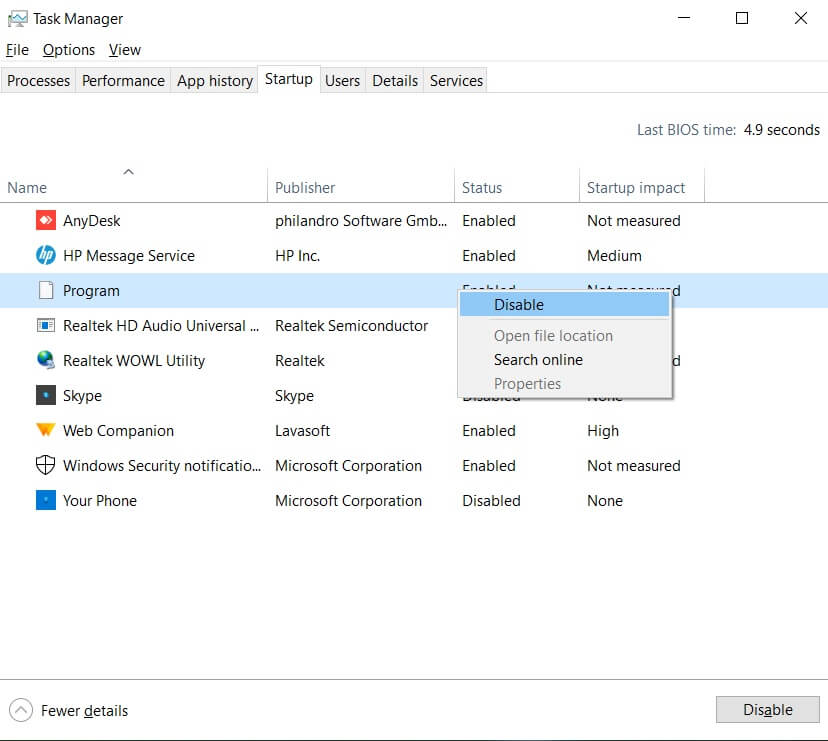Sort by the Name column header
The image size is (828, 741).
[27, 188]
